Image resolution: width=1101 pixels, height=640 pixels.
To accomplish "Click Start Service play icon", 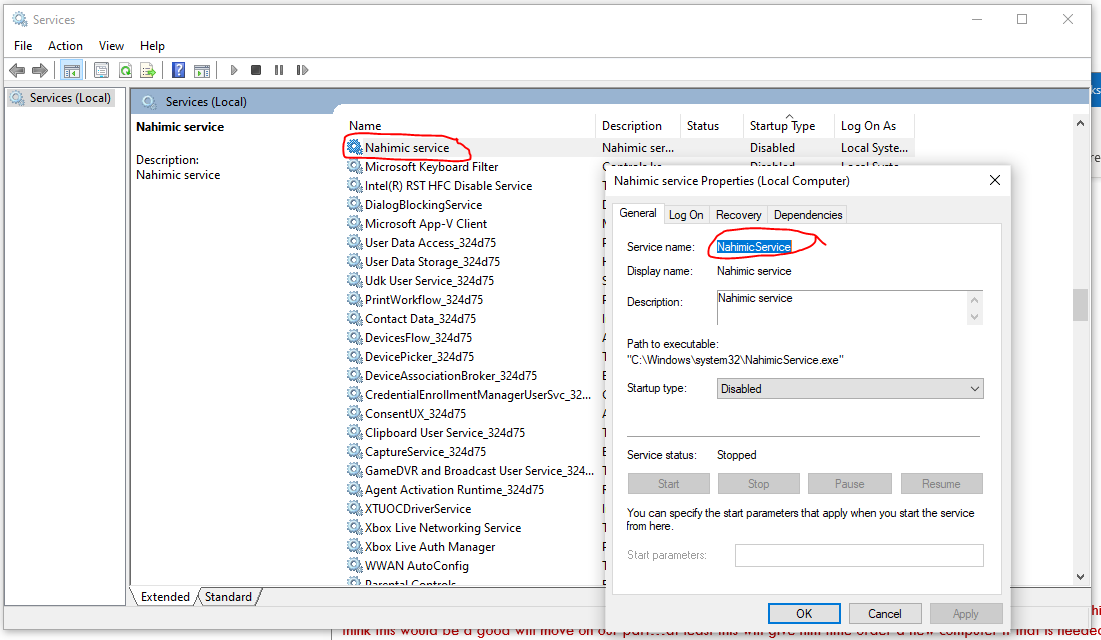I will (x=234, y=70).
